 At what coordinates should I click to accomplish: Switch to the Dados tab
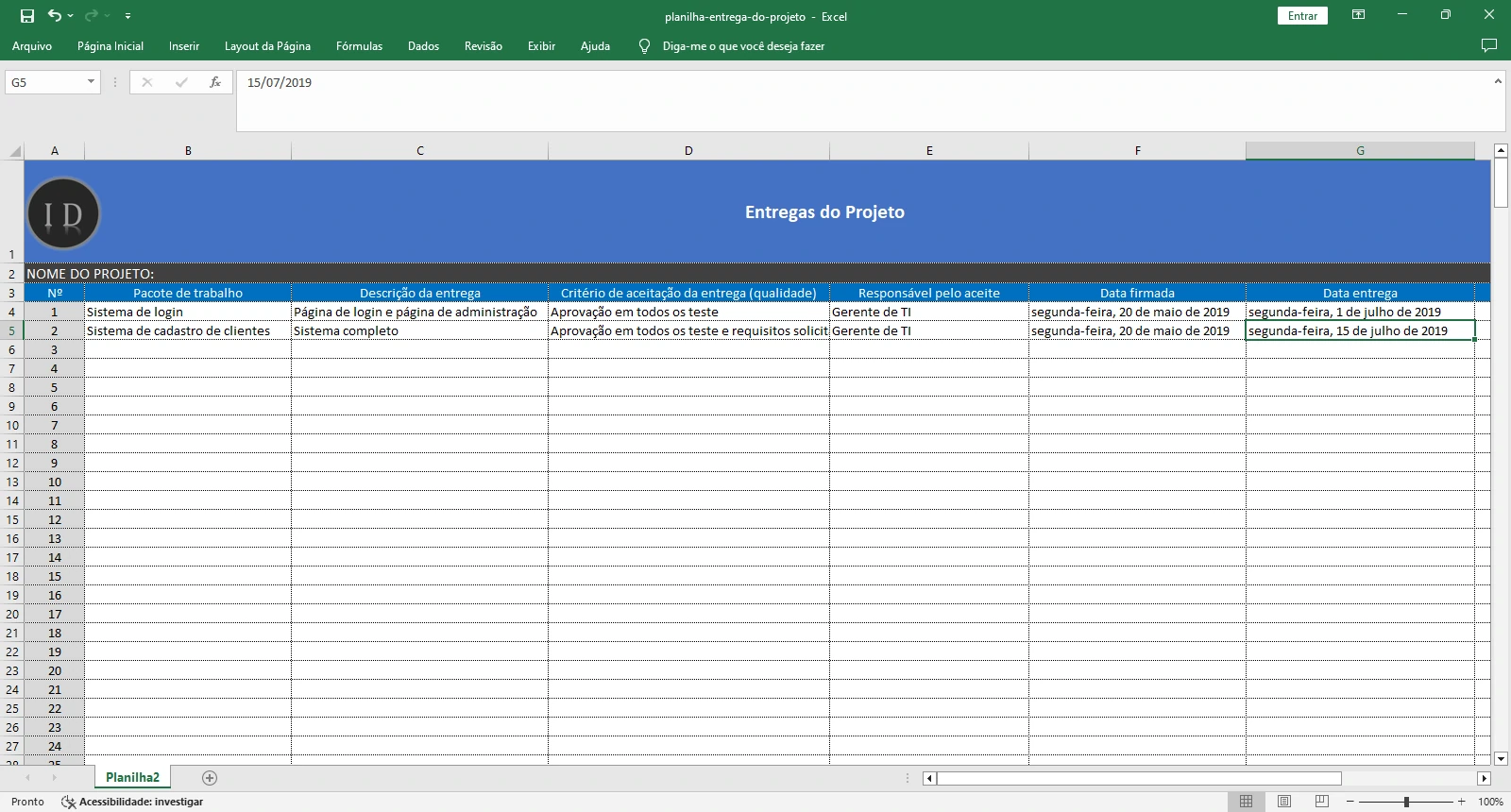click(423, 45)
